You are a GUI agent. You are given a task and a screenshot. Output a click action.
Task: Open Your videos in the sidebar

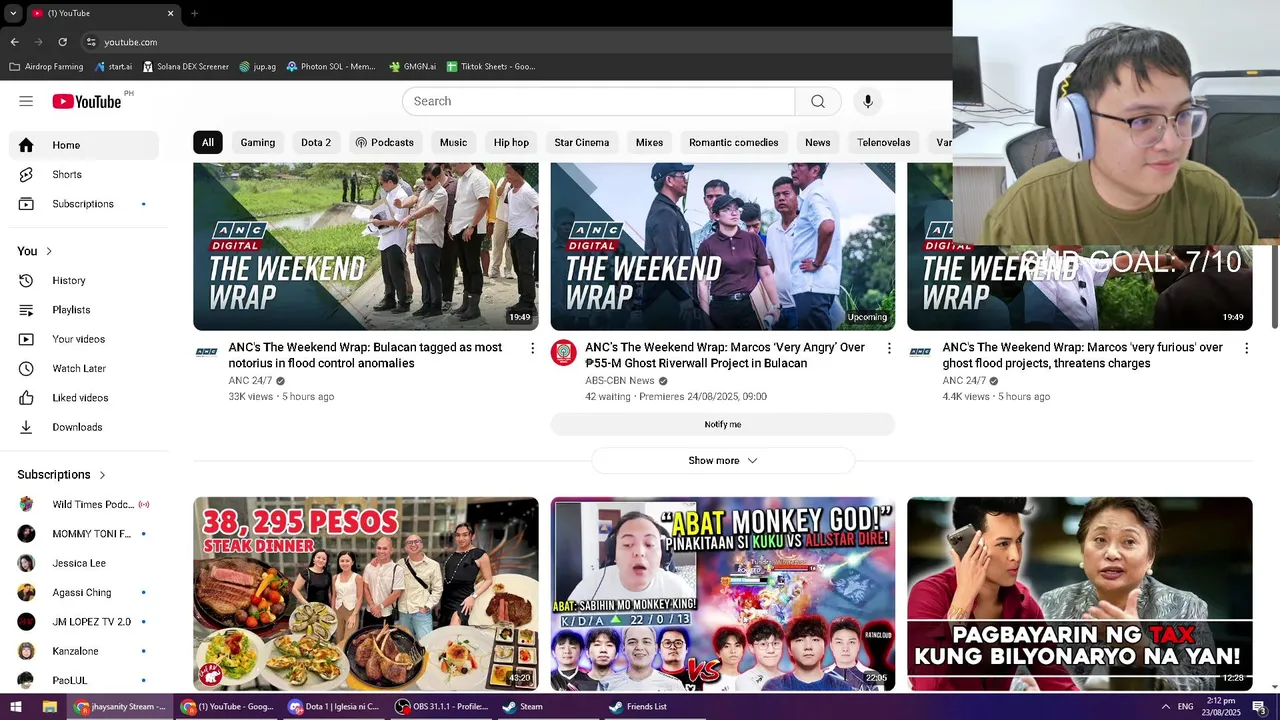click(84, 339)
